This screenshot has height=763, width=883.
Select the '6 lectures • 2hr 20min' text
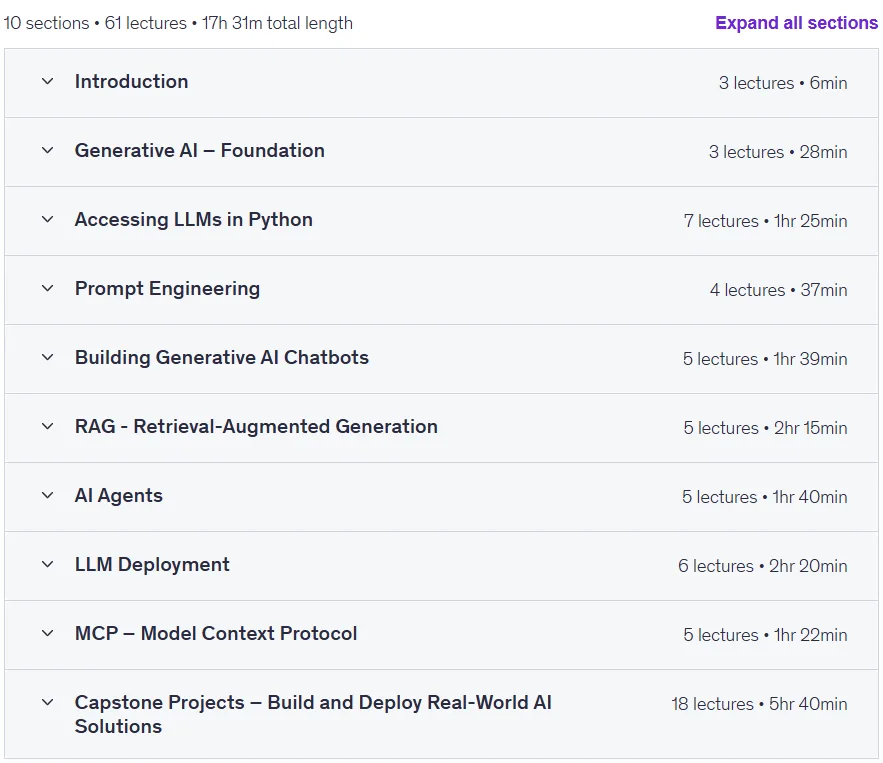coord(762,566)
